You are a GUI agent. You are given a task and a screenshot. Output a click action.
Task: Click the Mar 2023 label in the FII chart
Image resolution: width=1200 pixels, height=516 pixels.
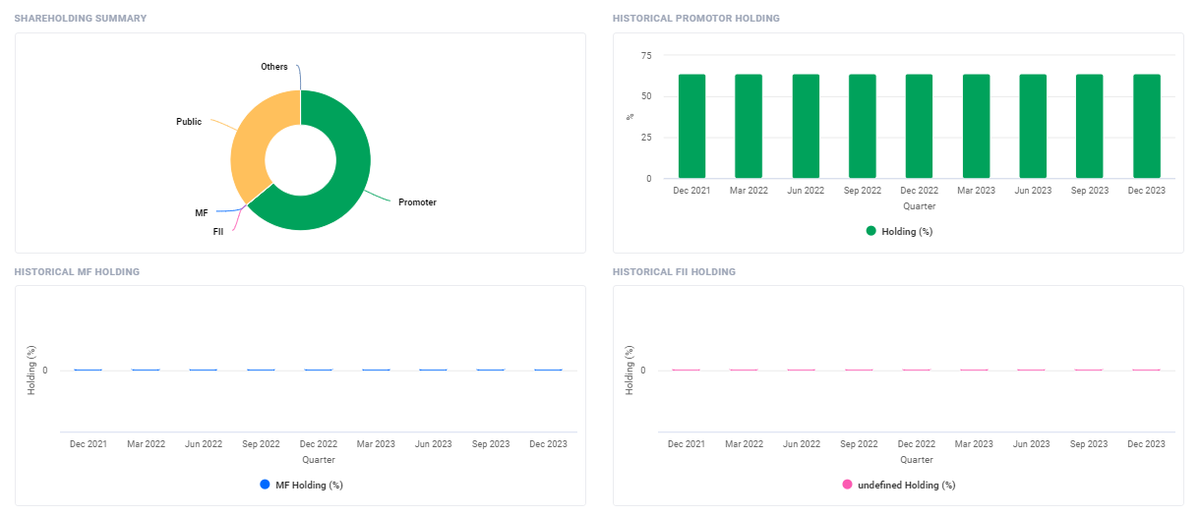pyautogui.click(x=974, y=444)
